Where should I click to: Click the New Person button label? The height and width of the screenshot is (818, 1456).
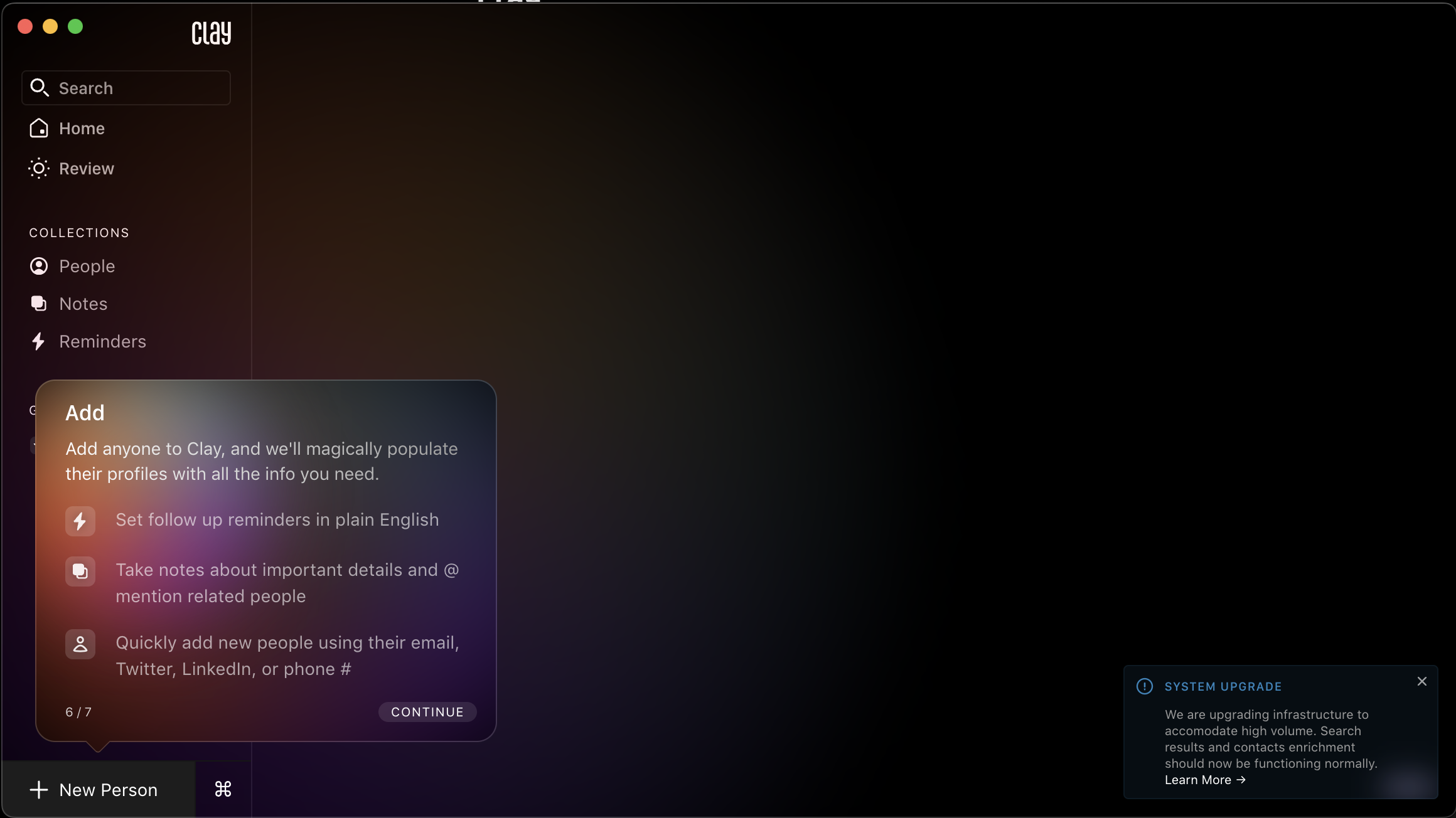[108, 790]
